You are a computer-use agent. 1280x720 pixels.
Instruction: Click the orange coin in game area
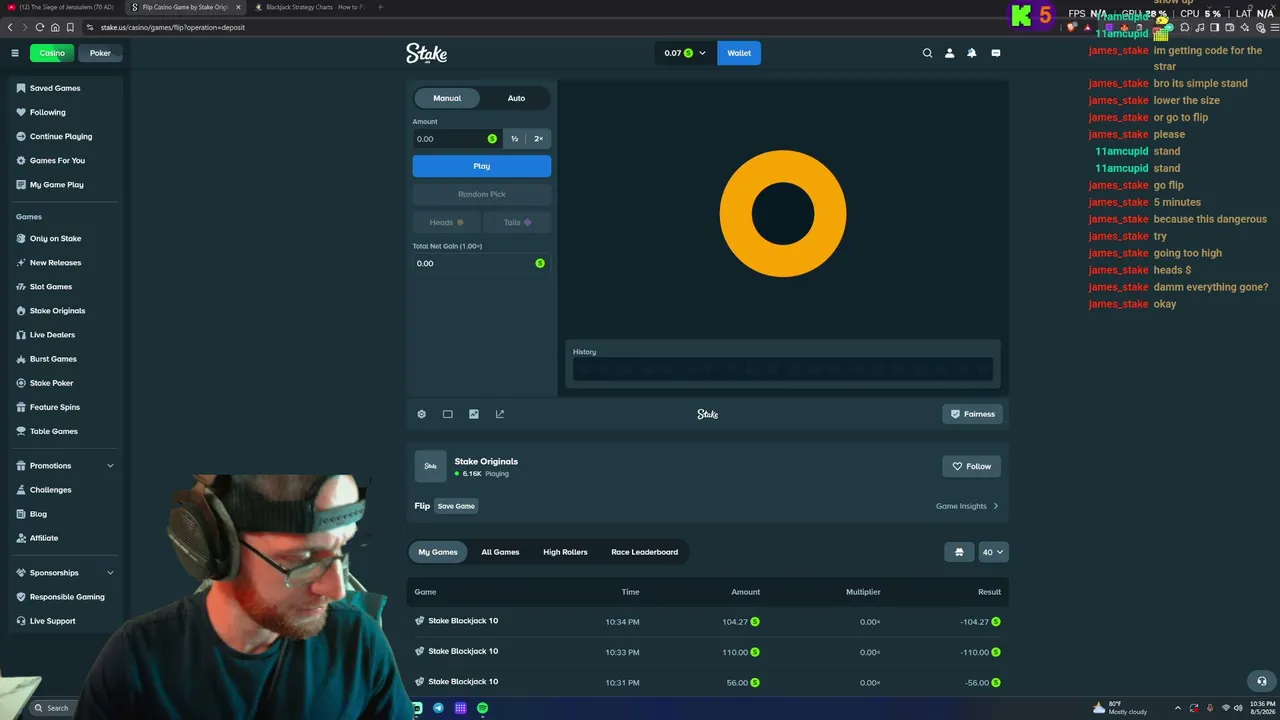(x=783, y=213)
